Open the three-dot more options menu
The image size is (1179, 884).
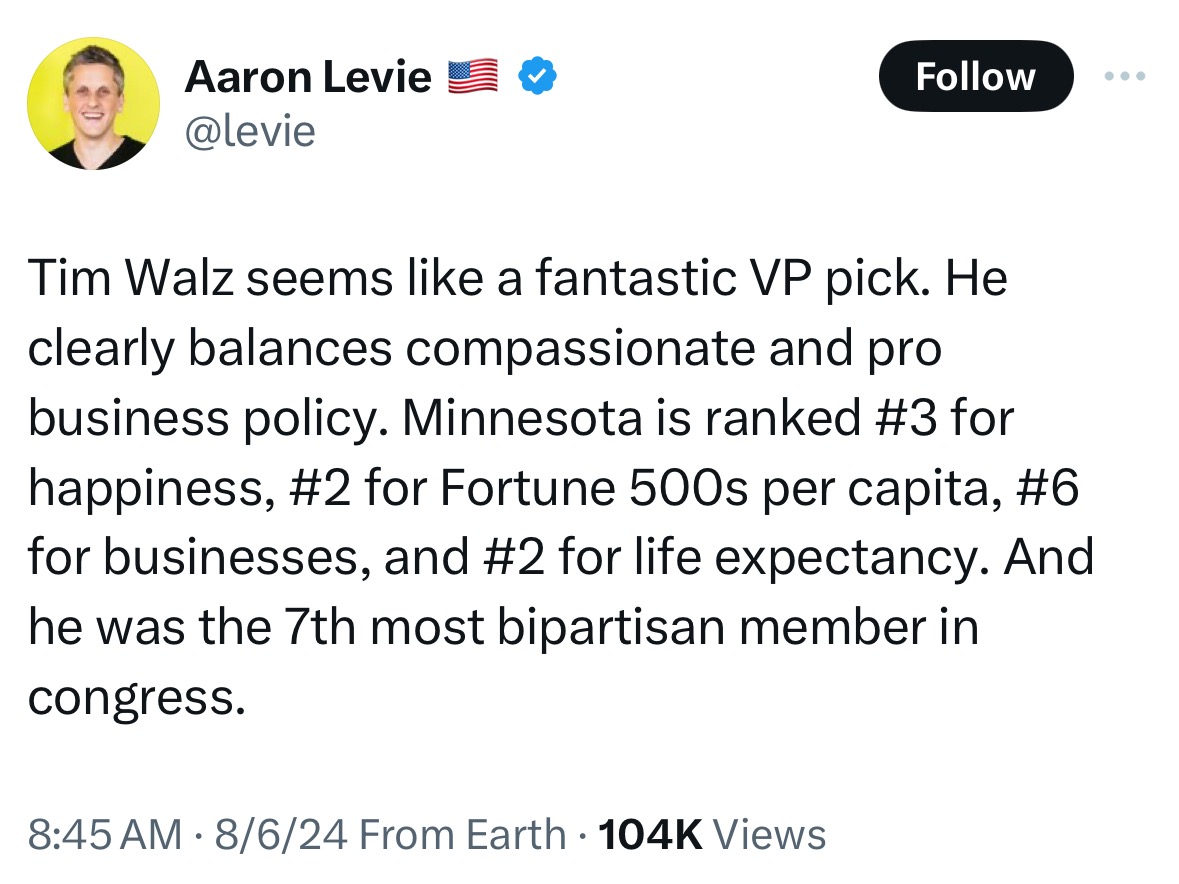(1125, 76)
